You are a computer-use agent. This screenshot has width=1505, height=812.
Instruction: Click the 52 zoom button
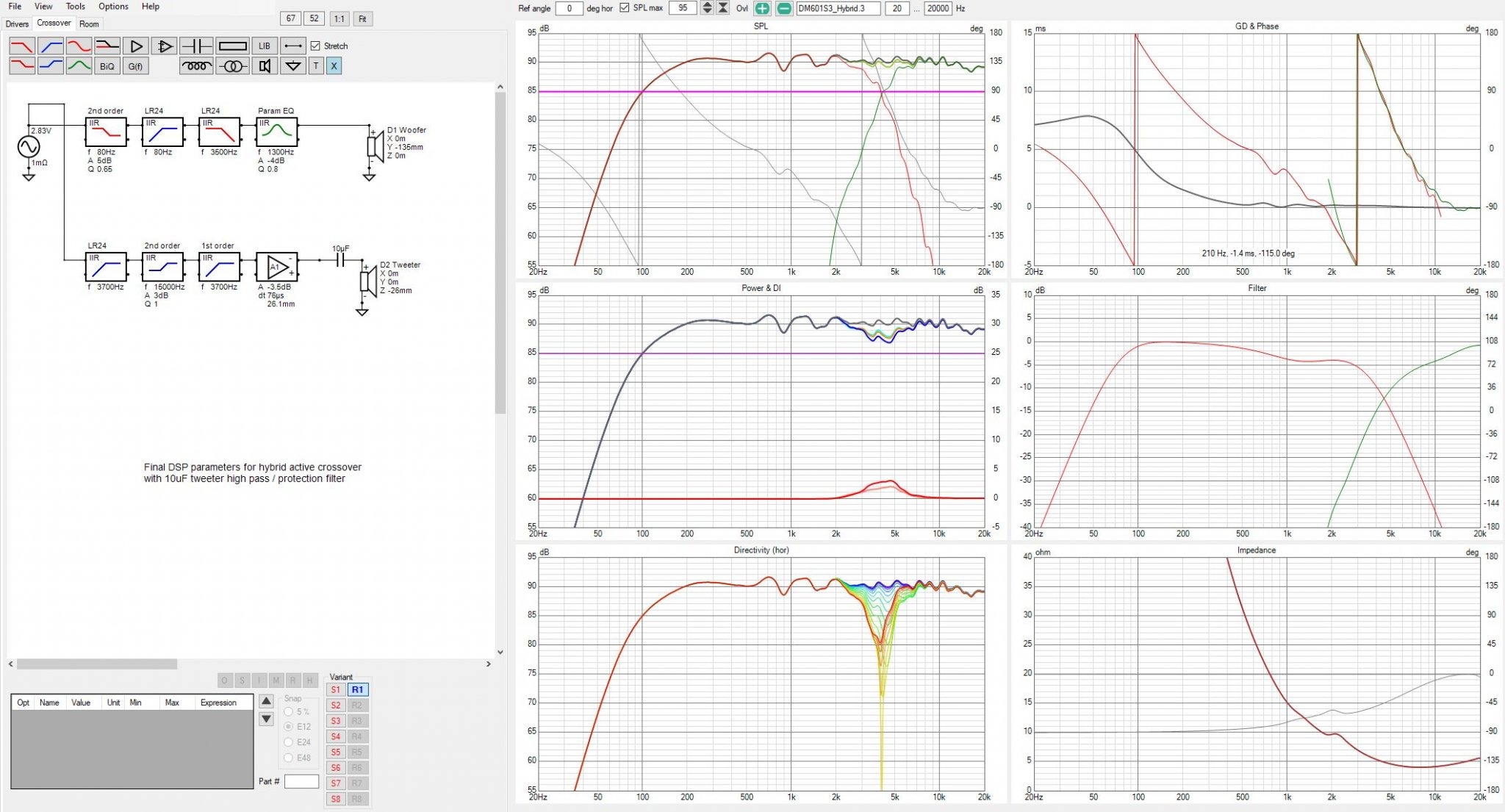[315, 18]
